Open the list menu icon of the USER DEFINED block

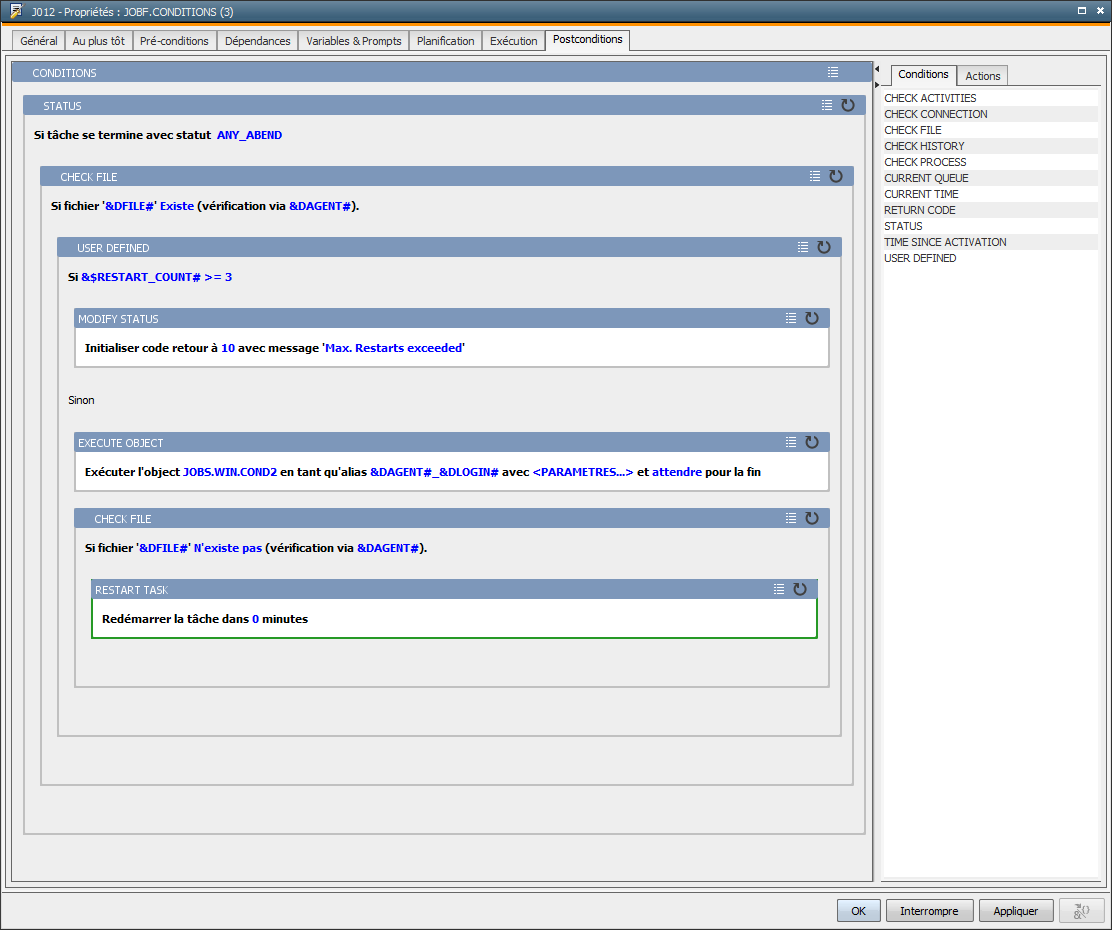(x=803, y=248)
